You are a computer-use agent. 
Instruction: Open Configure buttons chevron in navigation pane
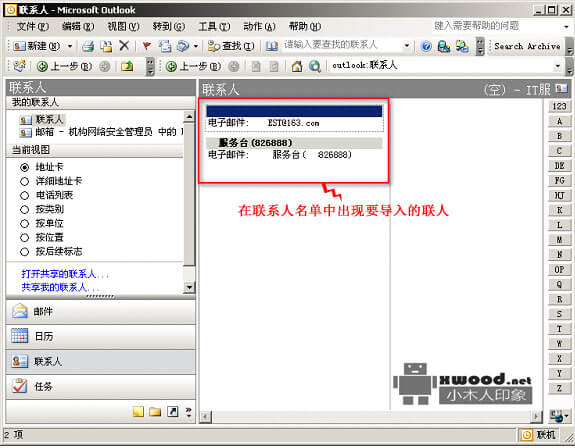pyautogui.click(x=188, y=412)
